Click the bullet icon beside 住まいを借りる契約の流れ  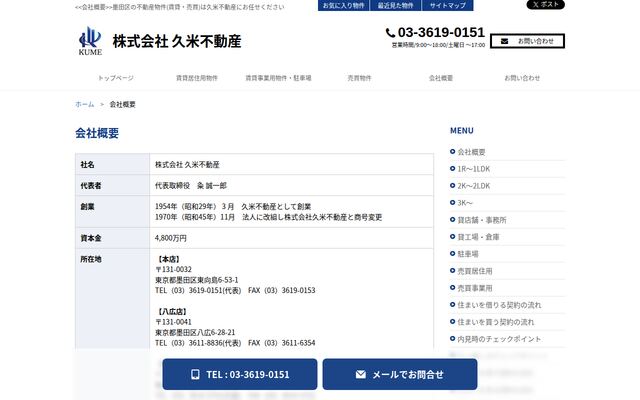click(x=452, y=304)
